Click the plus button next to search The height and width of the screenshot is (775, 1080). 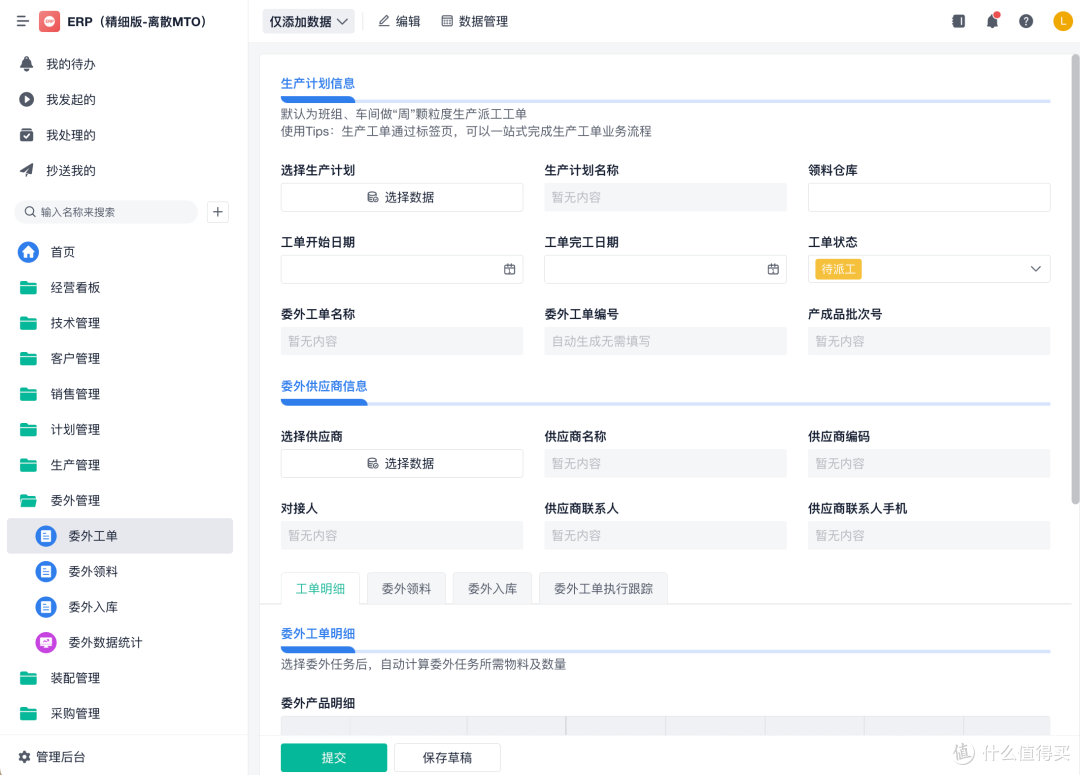(218, 211)
